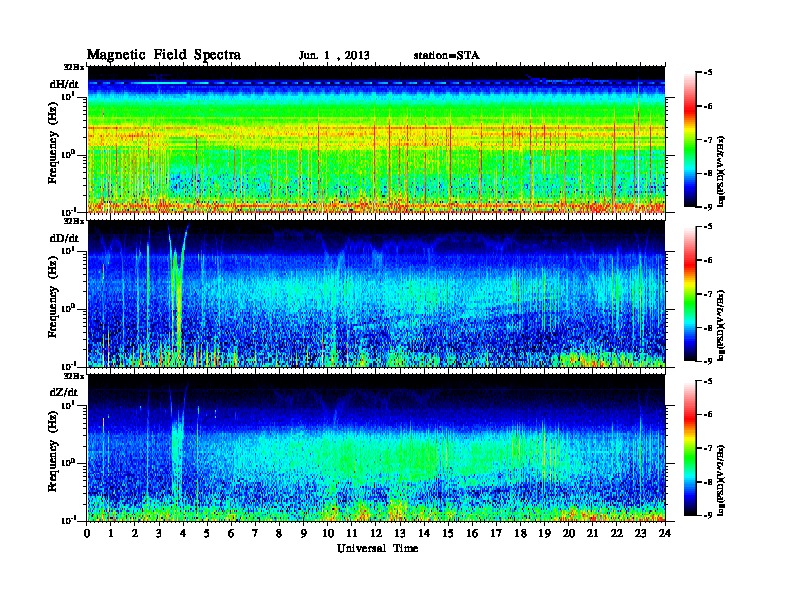Click hour "14" on the Universal Time axis
Image resolution: width=792 pixels, height=612 pixels.
424,534
